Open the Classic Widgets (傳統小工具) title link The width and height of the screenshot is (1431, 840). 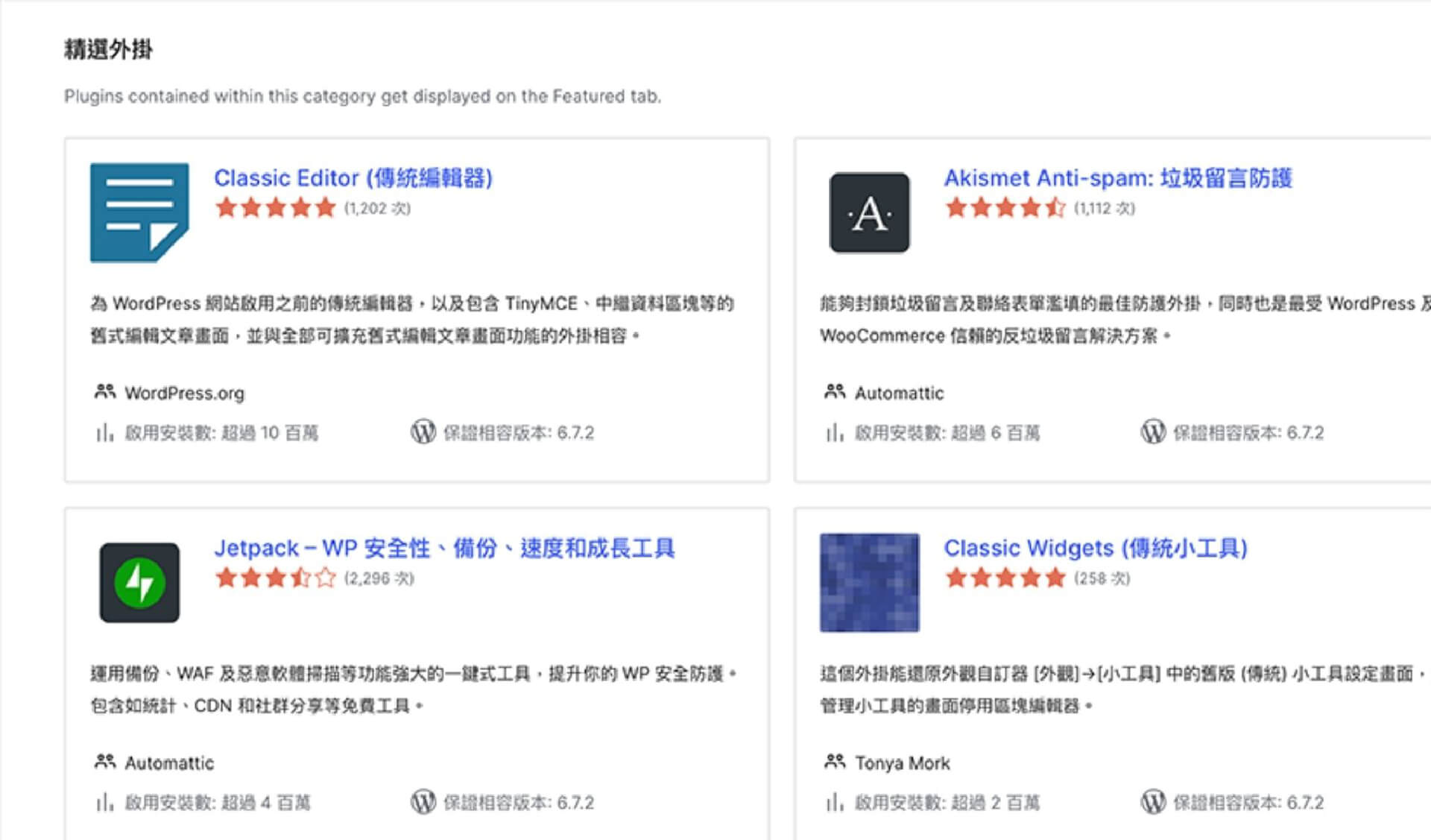[x=1096, y=548]
